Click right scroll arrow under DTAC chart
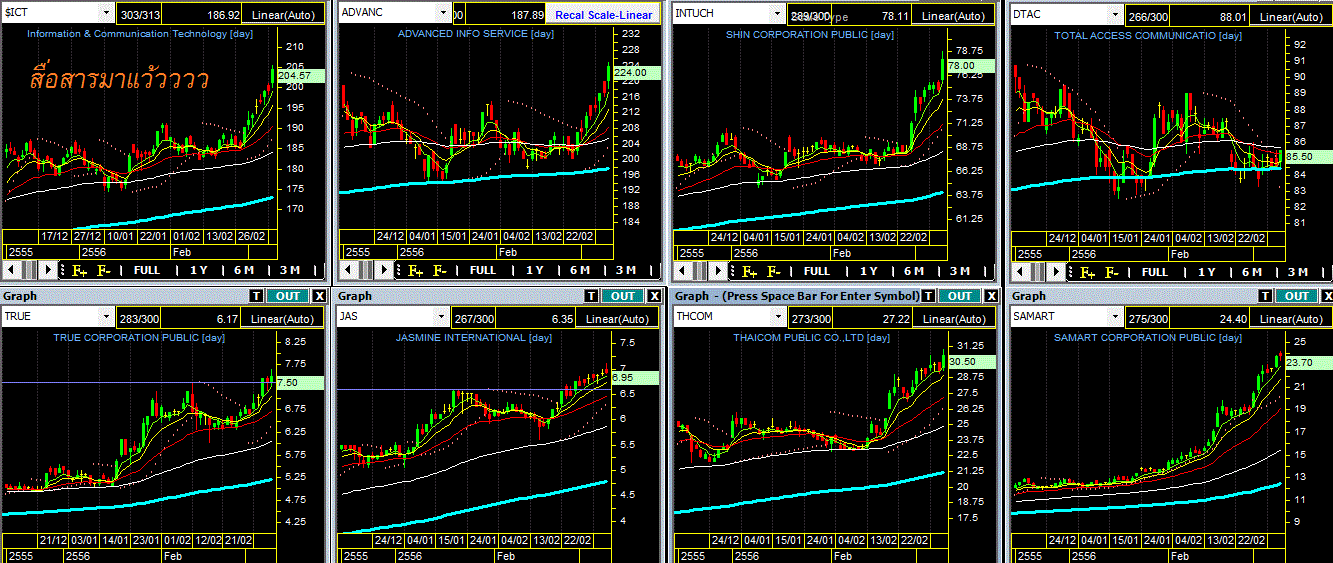The height and width of the screenshot is (563, 1333). coord(1057,271)
